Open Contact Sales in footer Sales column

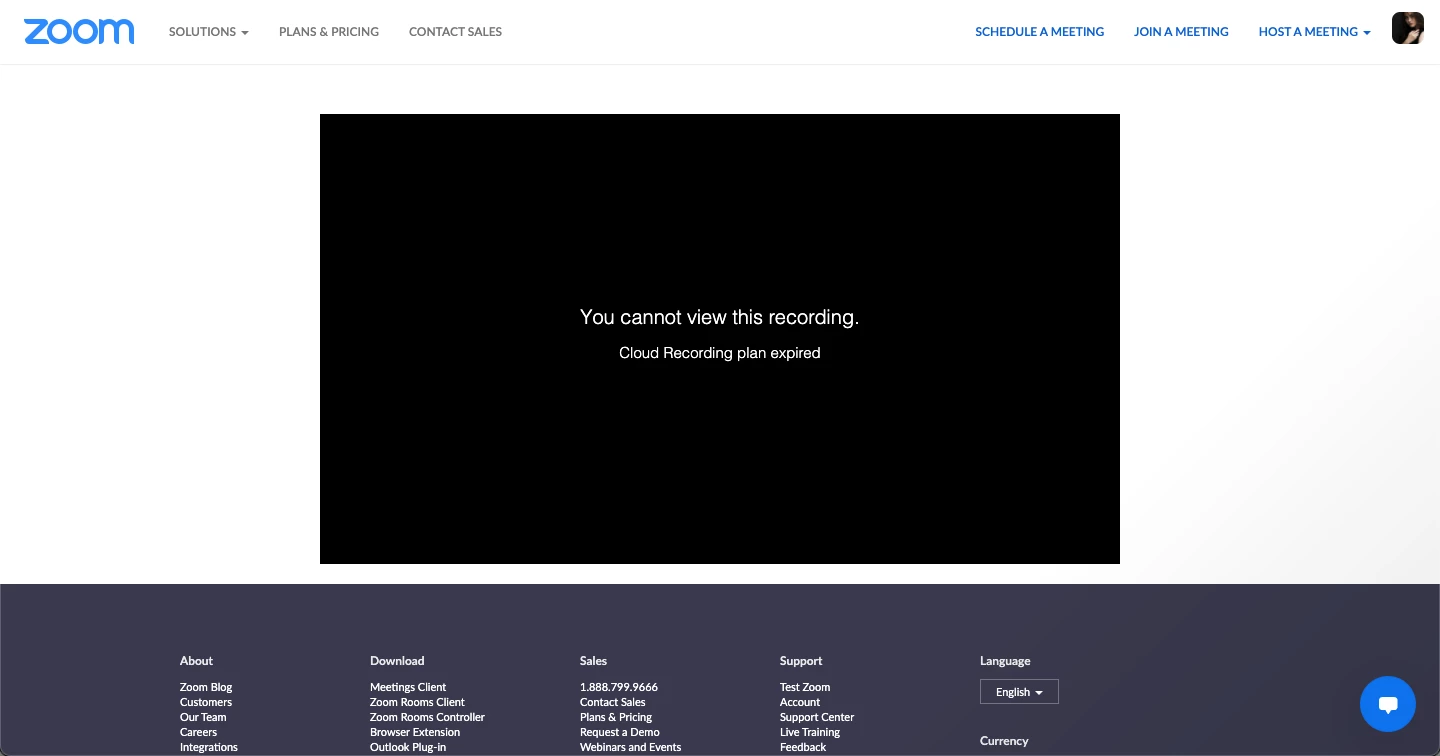click(x=613, y=702)
